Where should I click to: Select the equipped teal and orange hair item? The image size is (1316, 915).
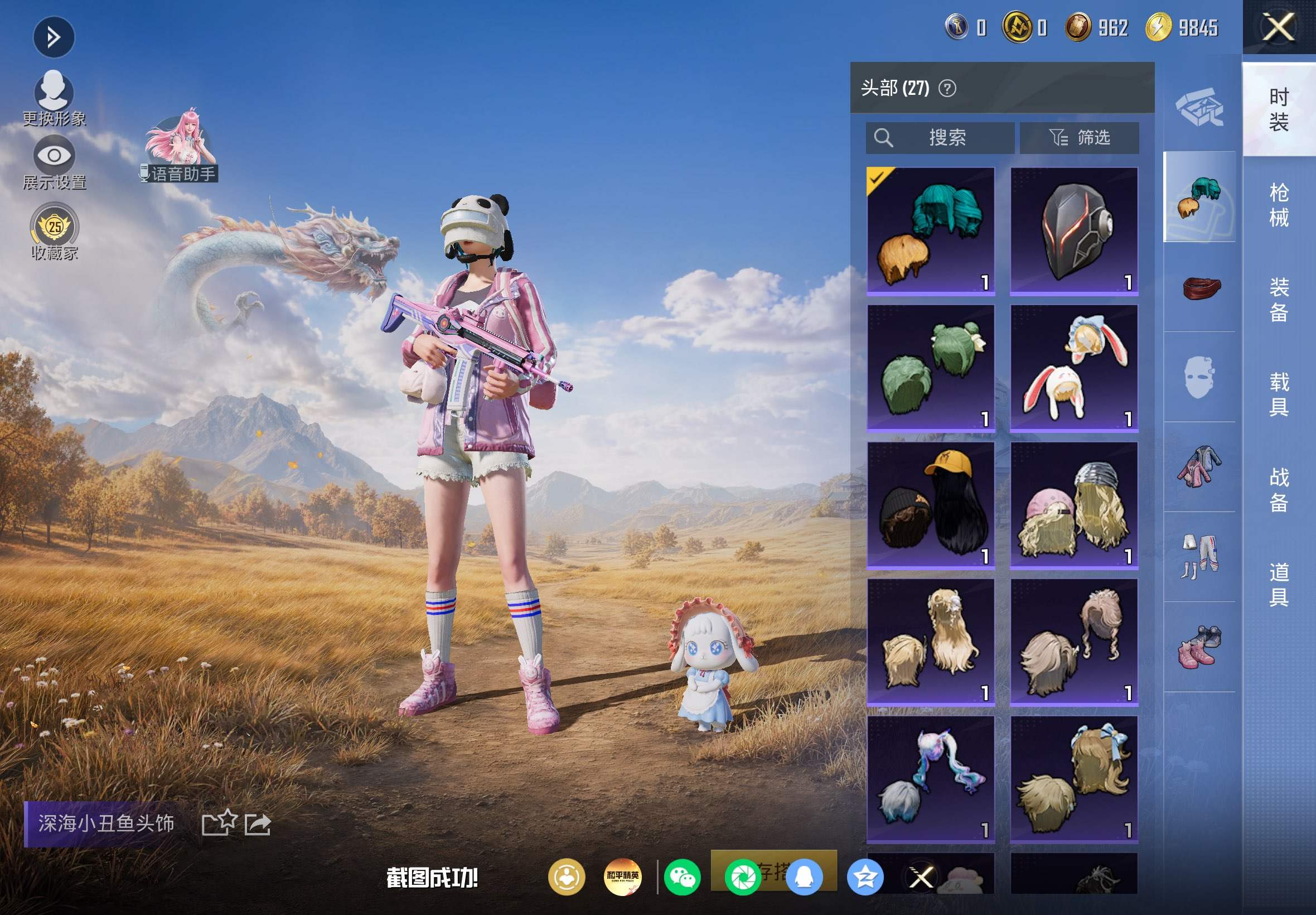point(931,231)
